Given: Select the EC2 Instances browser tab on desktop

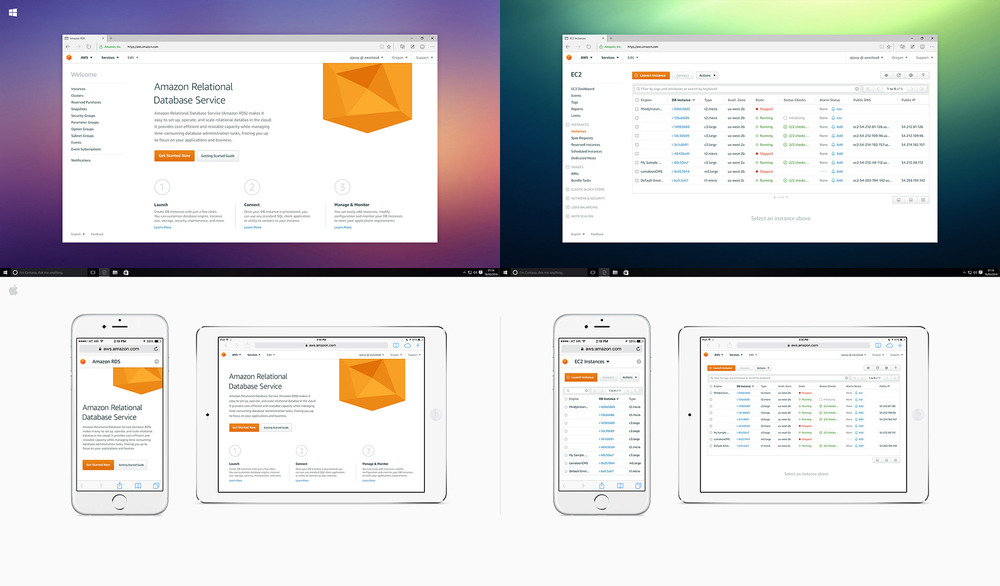Looking at the screenshot, I should [x=585, y=38].
